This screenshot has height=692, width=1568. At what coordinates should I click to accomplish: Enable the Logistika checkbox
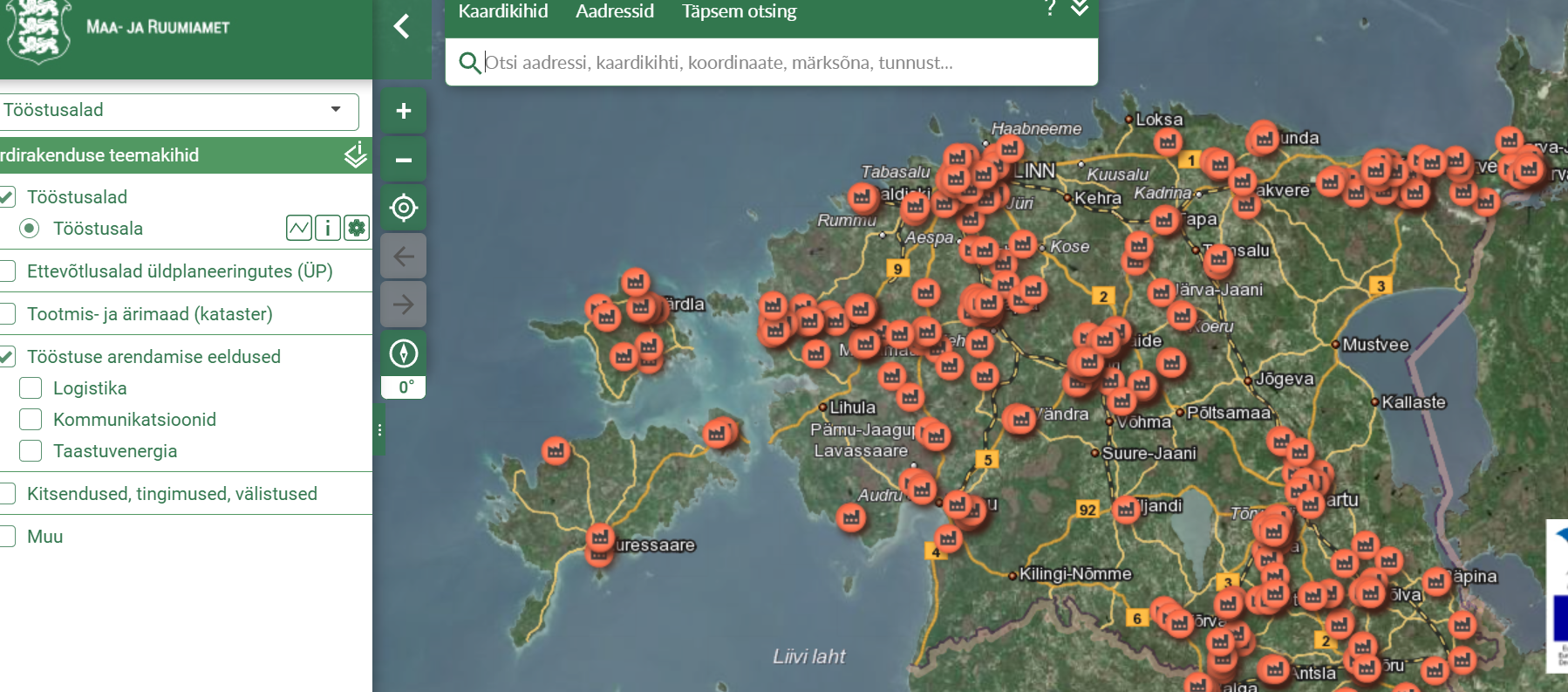31,388
